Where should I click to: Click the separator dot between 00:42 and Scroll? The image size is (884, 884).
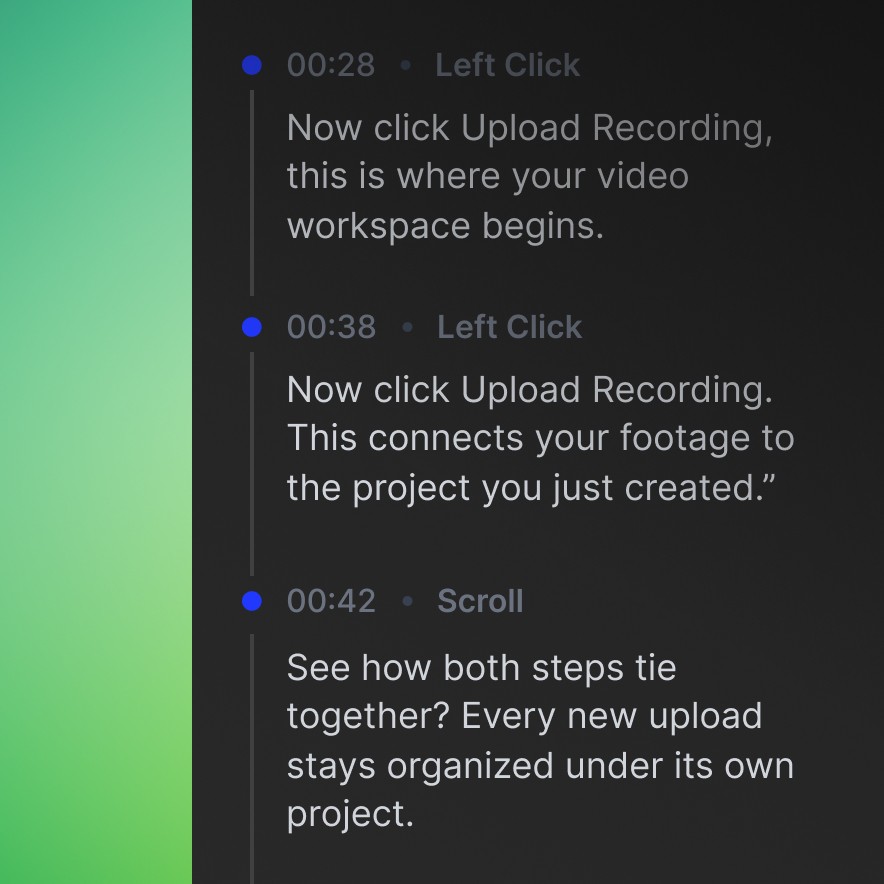(x=408, y=601)
